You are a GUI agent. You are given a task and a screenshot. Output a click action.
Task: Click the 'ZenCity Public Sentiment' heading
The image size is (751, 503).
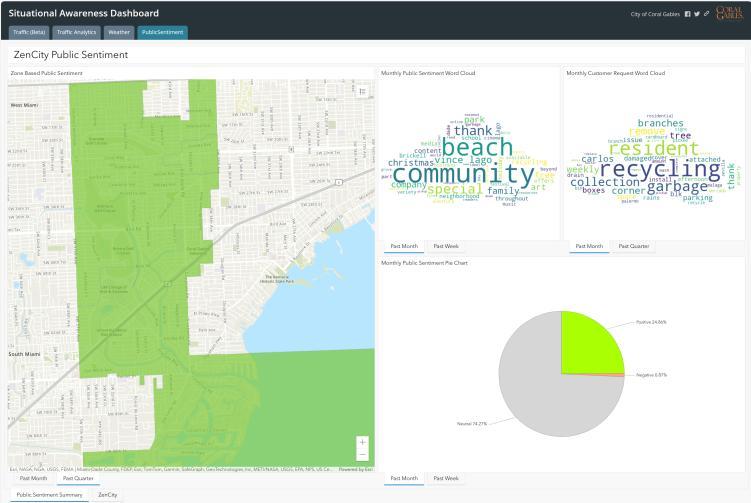click(x=71, y=55)
